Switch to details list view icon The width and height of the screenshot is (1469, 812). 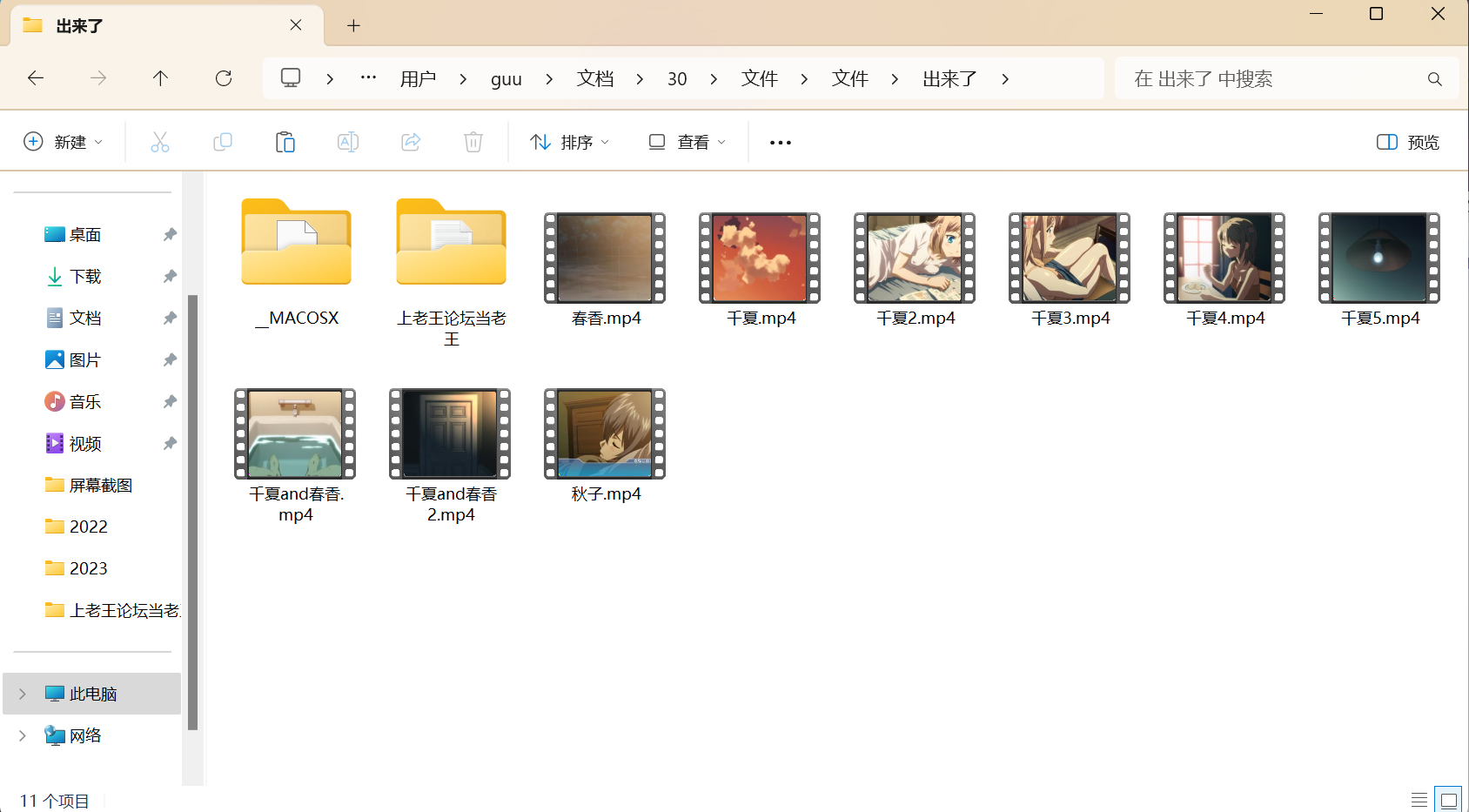1419,799
